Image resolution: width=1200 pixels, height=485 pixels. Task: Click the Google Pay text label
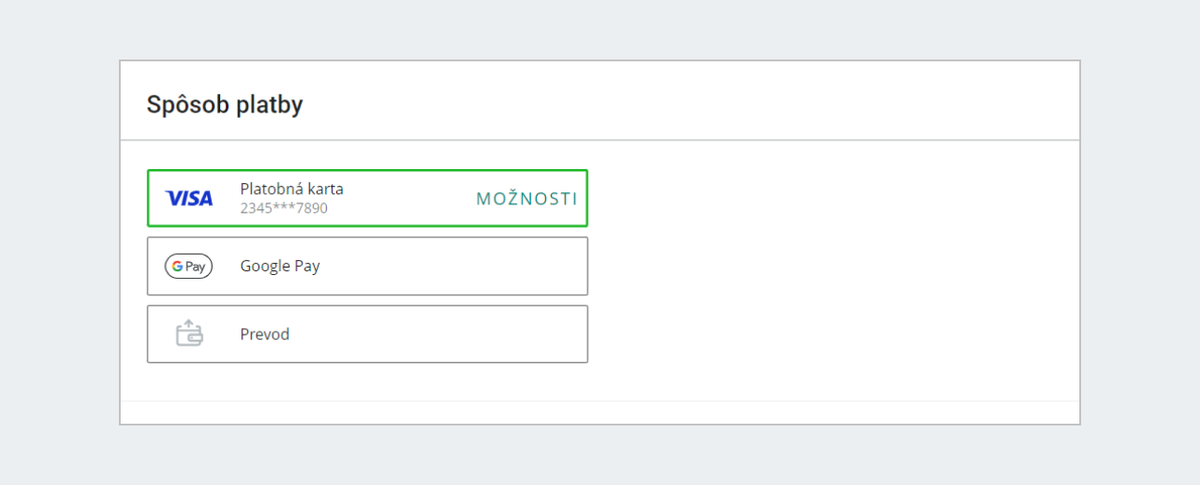[x=280, y=266]
